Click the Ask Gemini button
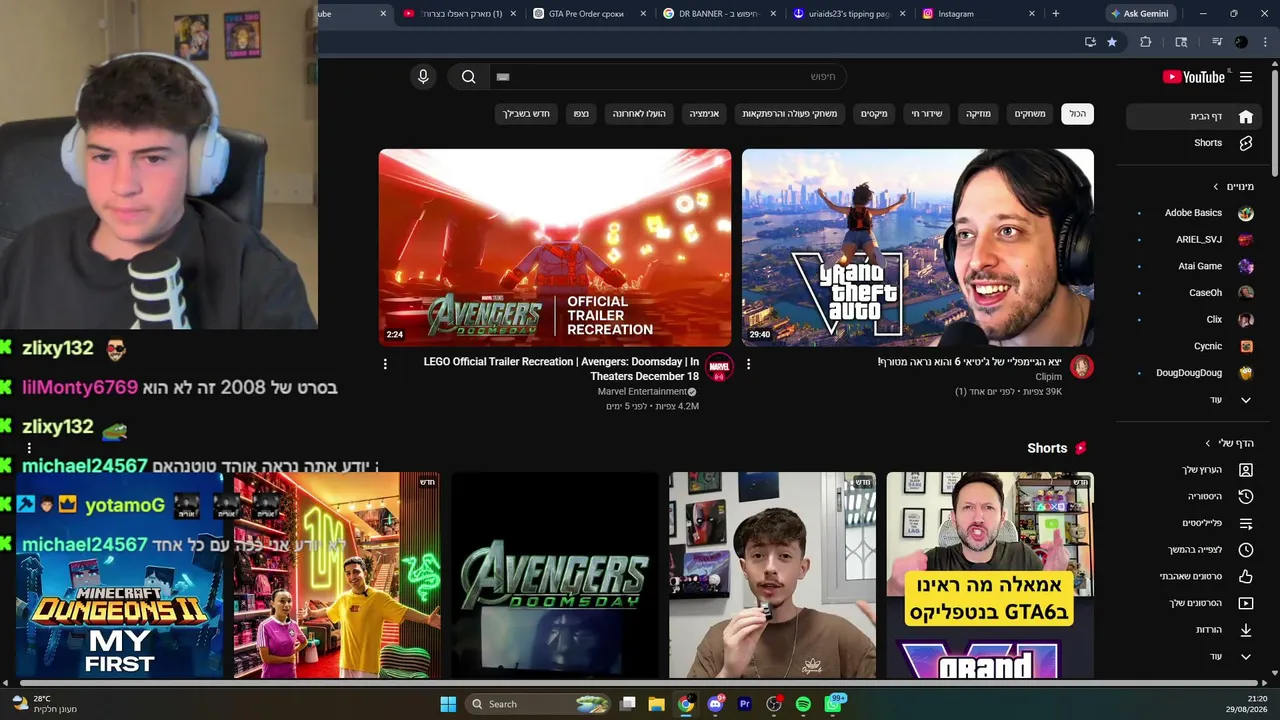1280x720 pixels. pos(1138,14)
